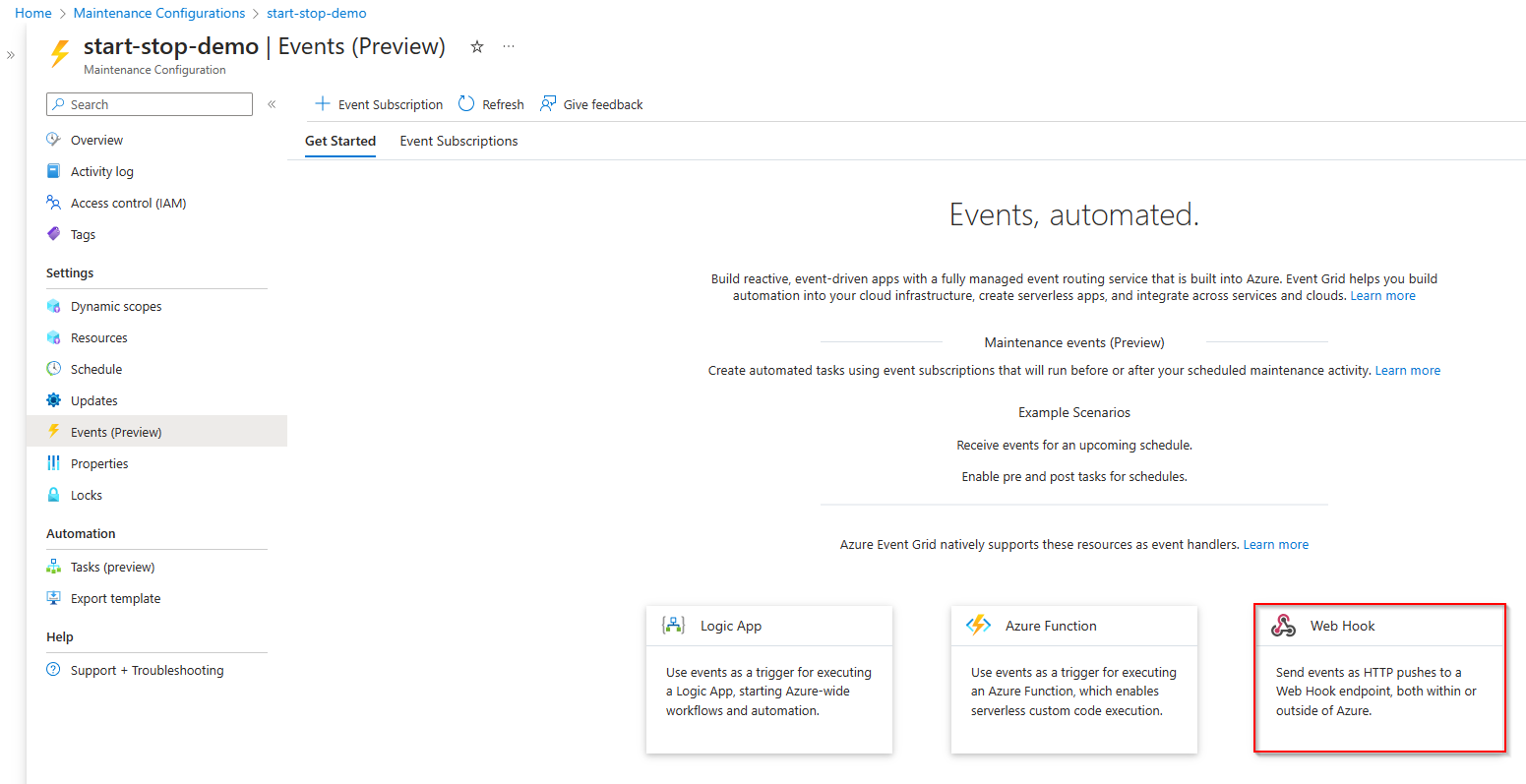Click the Give feedback person icon
The height and width of the screenshot is (784, 1526).
coord(548,104)
